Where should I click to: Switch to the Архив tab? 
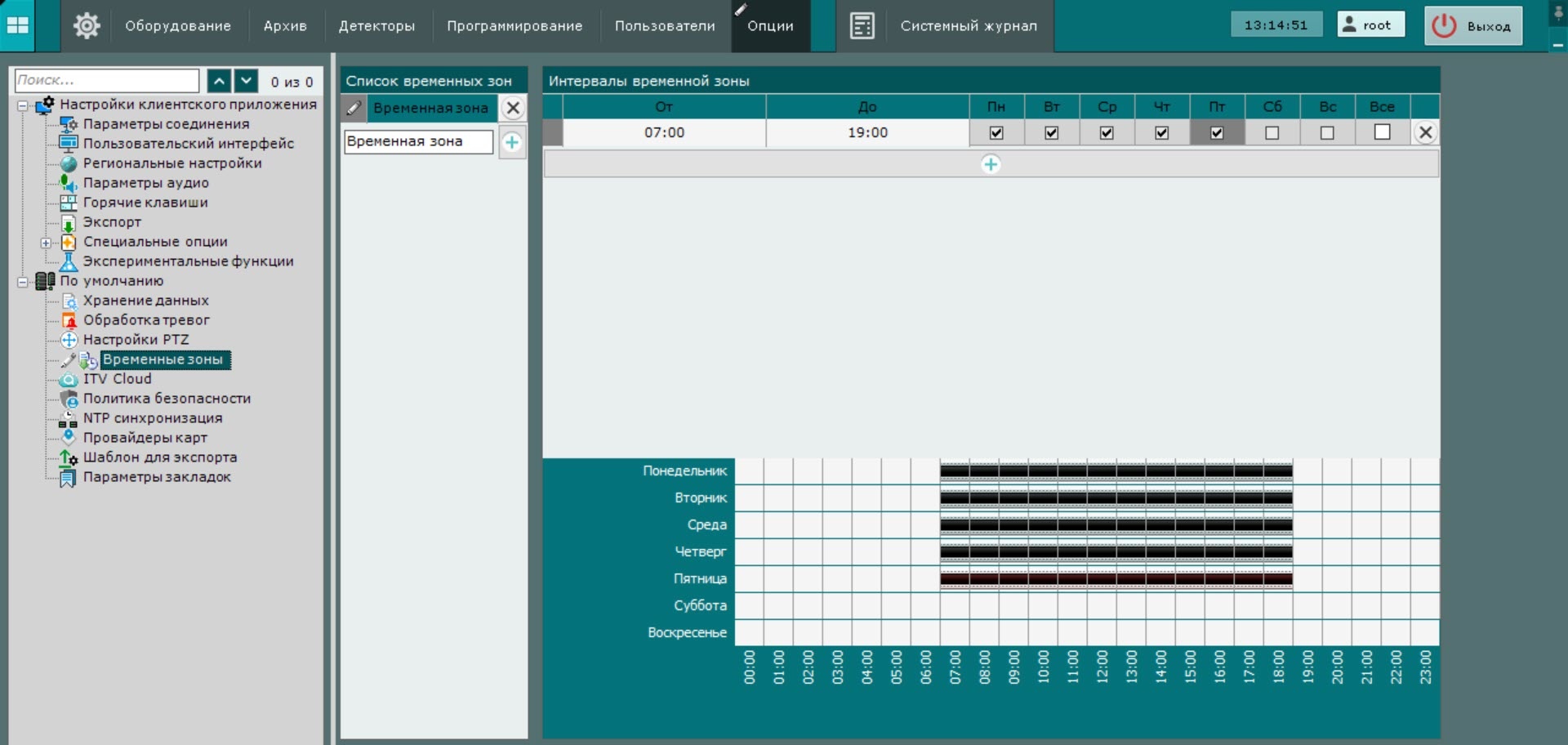(x=285, y=26)
